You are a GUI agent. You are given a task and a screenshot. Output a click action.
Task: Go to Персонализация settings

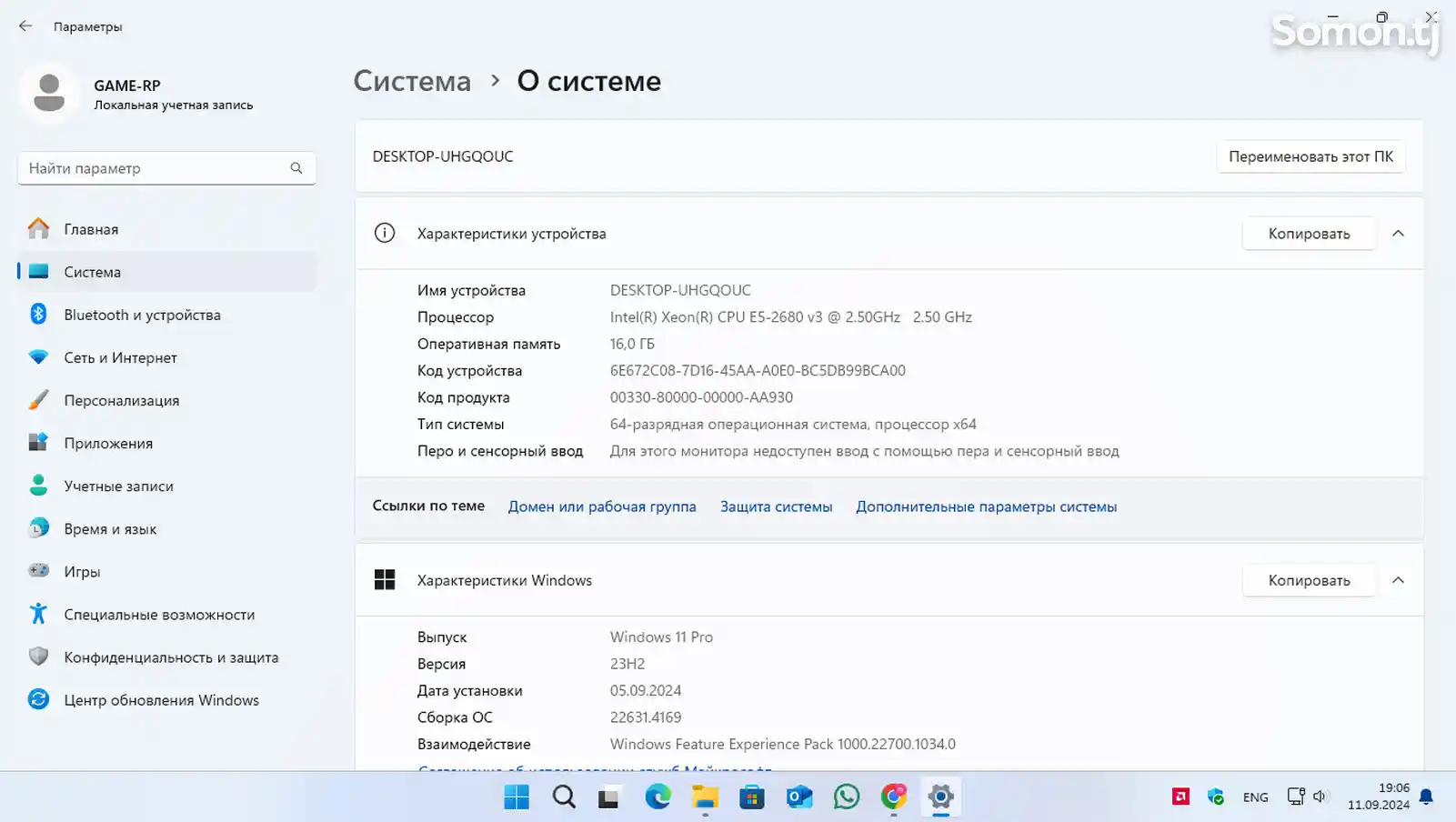(x=166, y=400)
